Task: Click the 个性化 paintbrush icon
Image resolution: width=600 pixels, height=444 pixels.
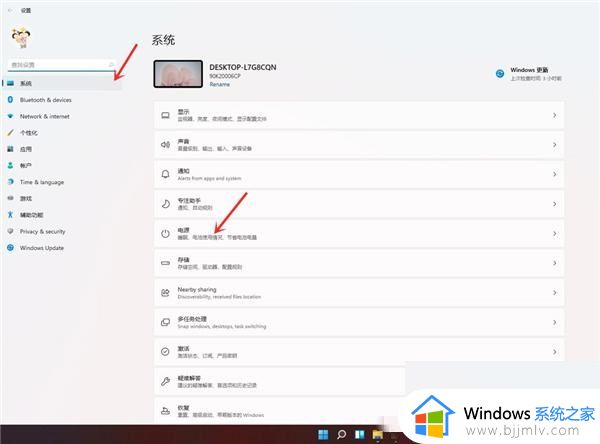Action: pyautogui.click(x=10, y=132)
